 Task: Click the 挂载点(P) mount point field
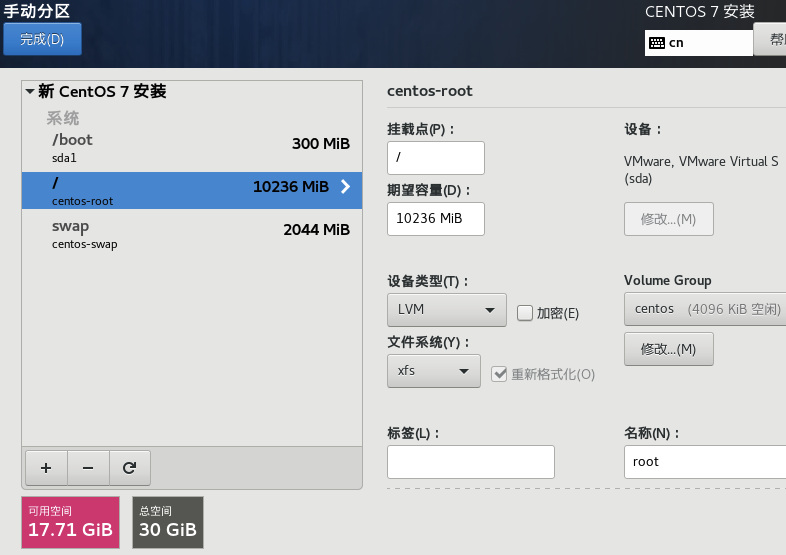click(x=436, y=158)
